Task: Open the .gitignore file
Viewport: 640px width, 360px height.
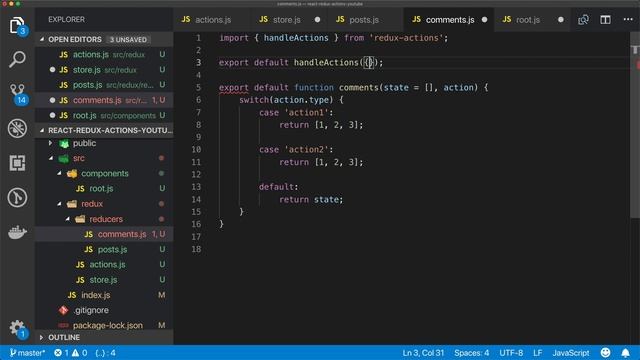Action: (104, 310)
